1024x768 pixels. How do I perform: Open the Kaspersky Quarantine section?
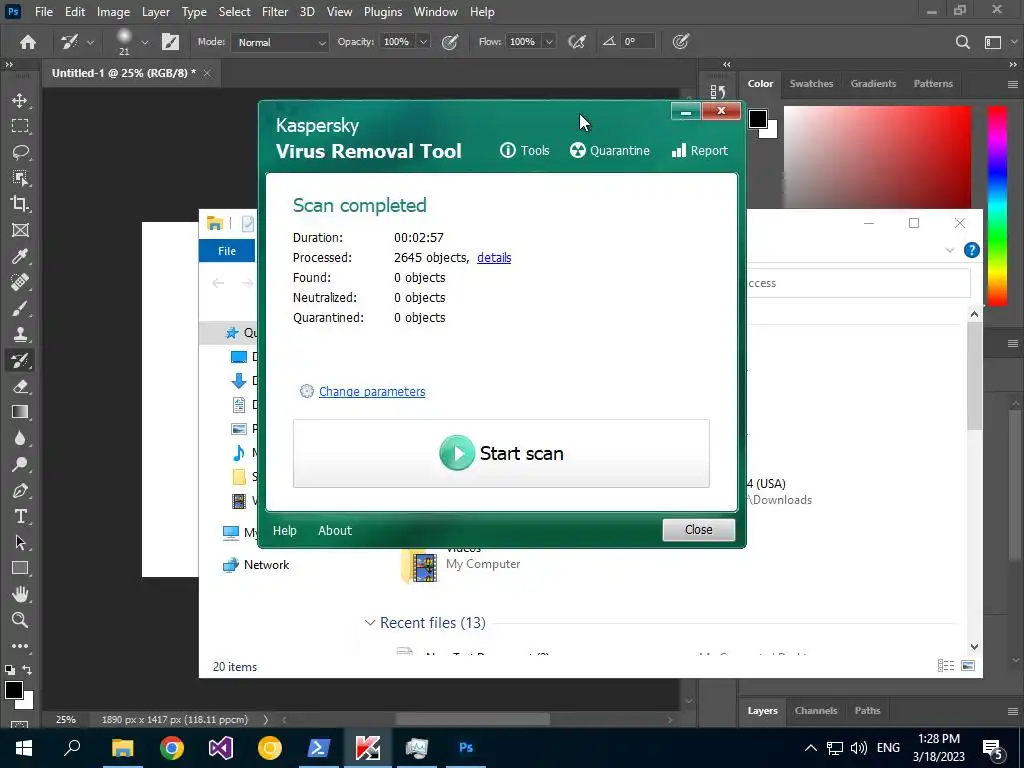click(x=610, y=151)
